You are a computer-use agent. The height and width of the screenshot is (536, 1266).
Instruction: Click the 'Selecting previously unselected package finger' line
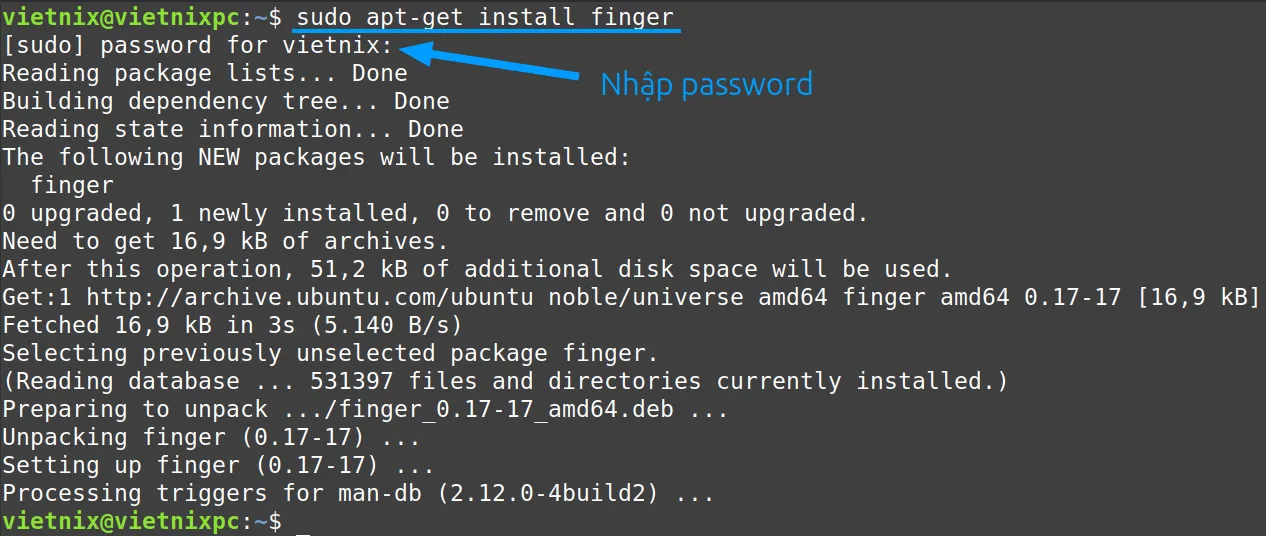[x=331, y=353]
